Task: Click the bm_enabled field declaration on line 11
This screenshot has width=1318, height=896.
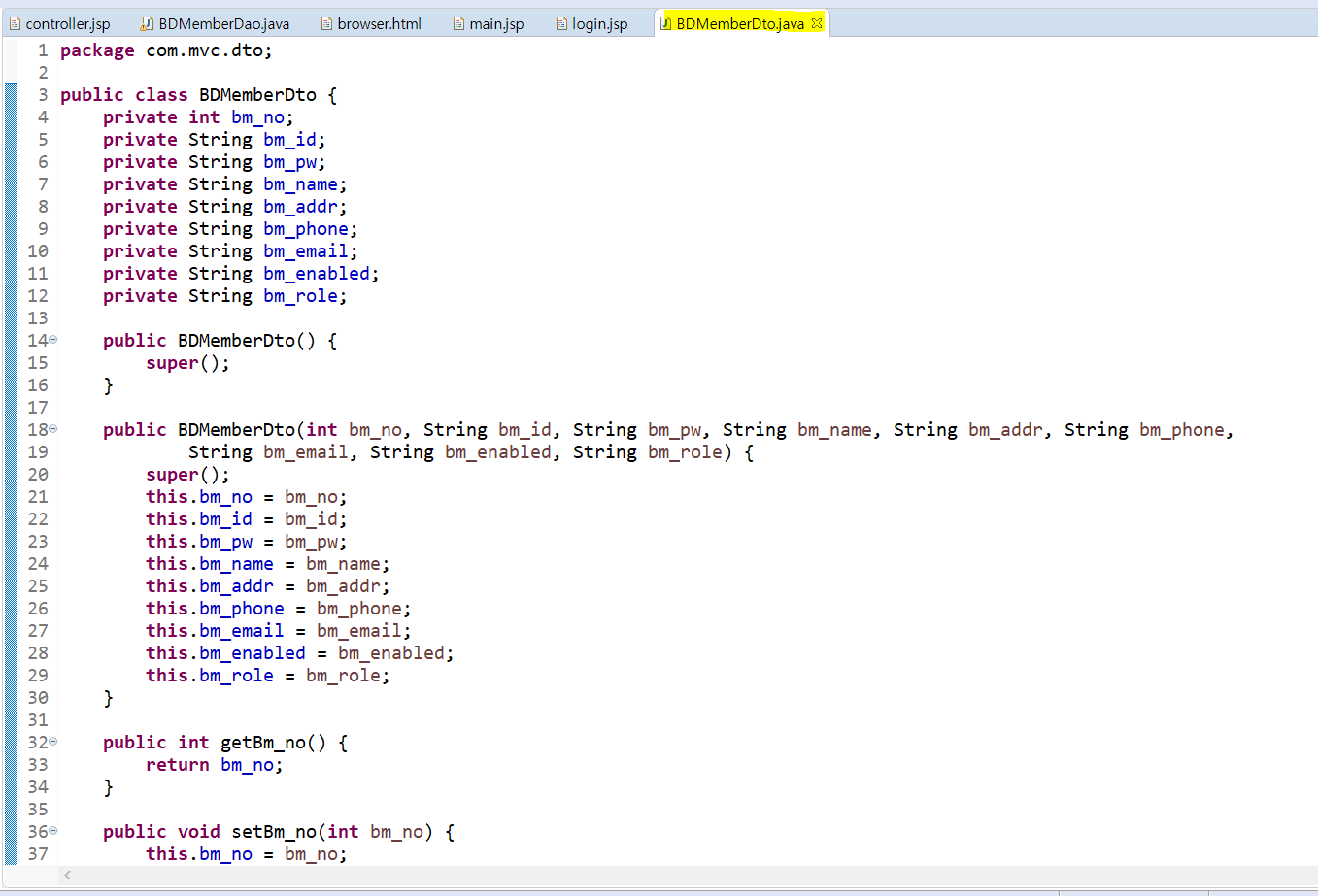Action: [241, 274]
